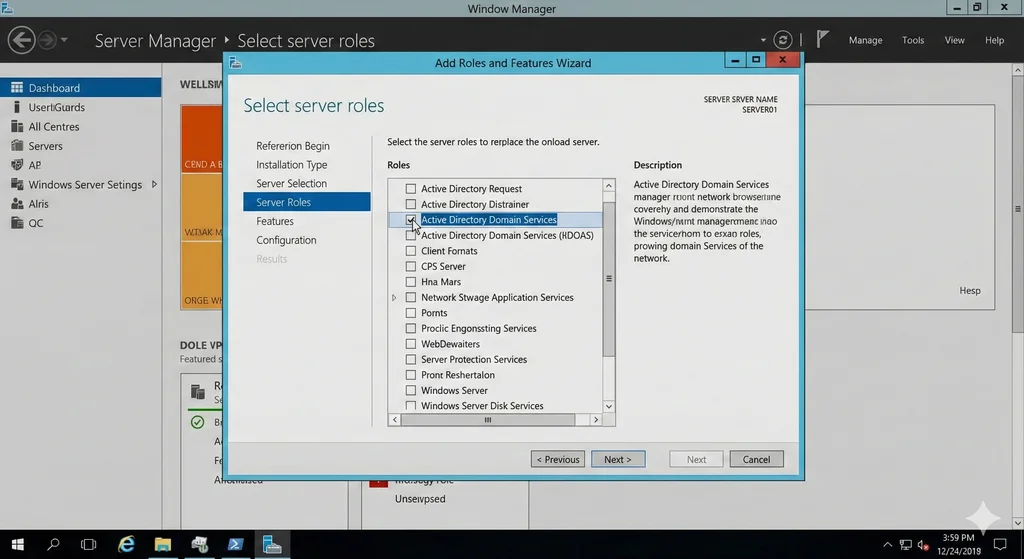Screen dimensions: 1024x559
Task: Click the roles list vertical scrollbar thumb
Action: [x=609, y=279]
